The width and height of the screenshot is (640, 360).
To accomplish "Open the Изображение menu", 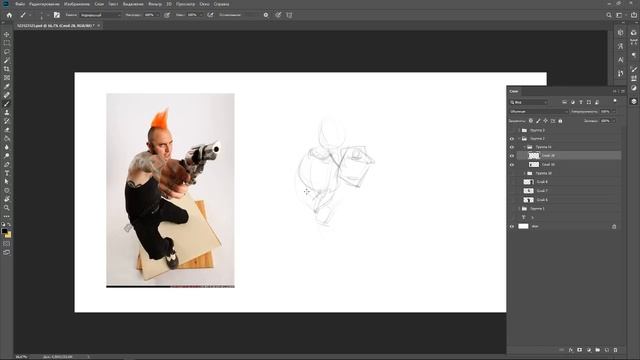I will (77, 4).
